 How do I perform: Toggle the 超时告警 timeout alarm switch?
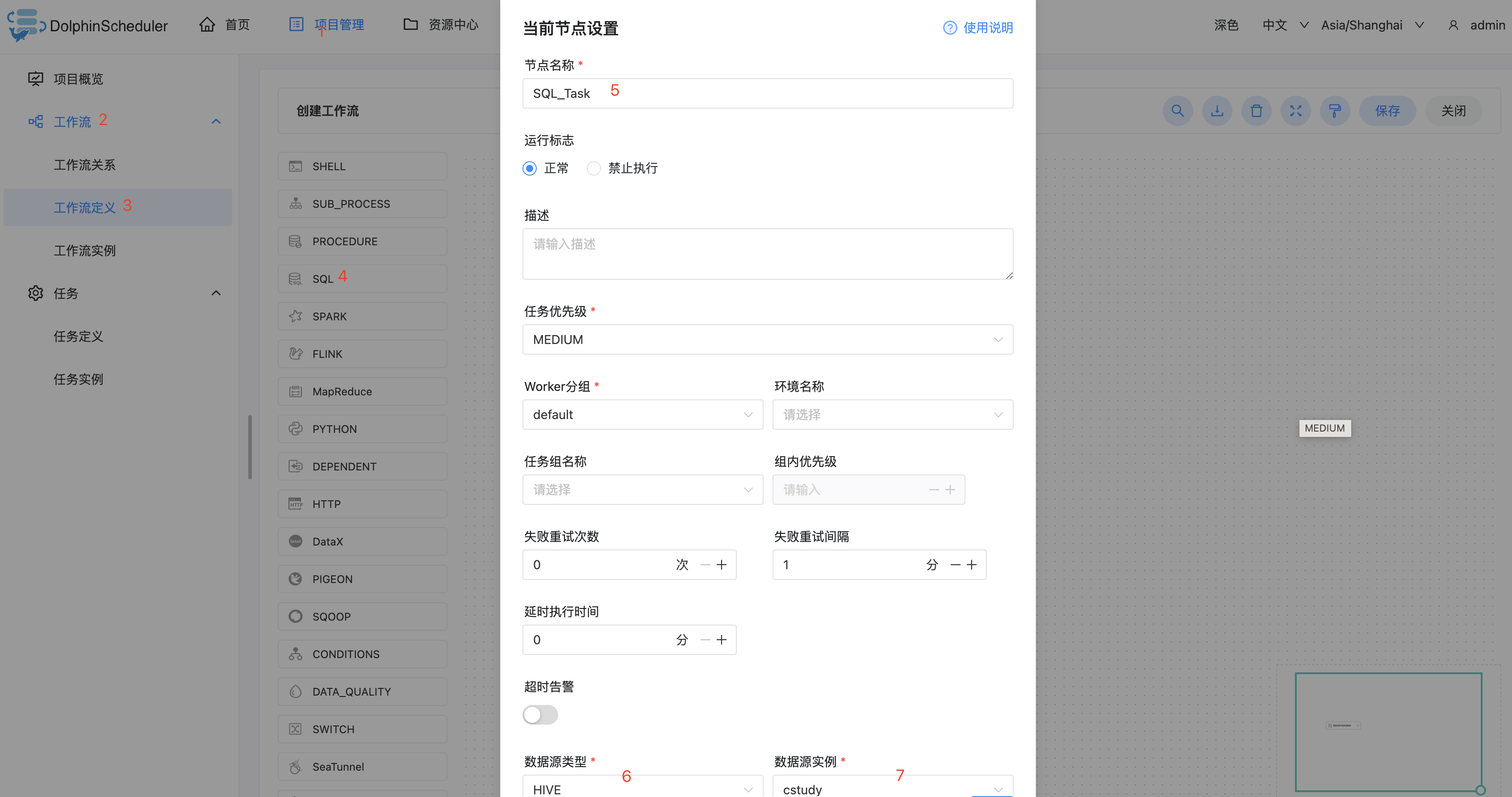coord(540,714)
